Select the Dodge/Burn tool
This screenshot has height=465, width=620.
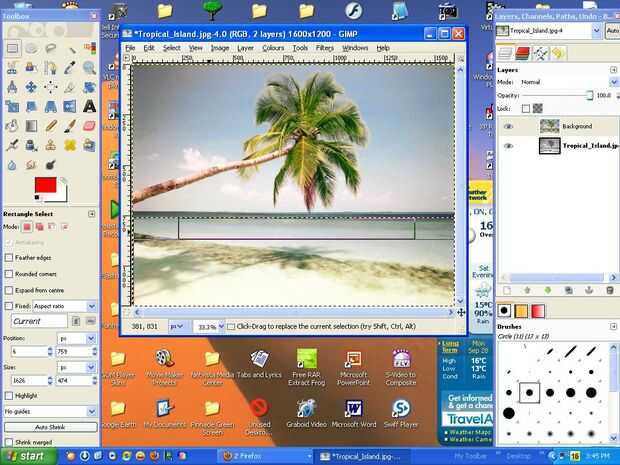51,164
